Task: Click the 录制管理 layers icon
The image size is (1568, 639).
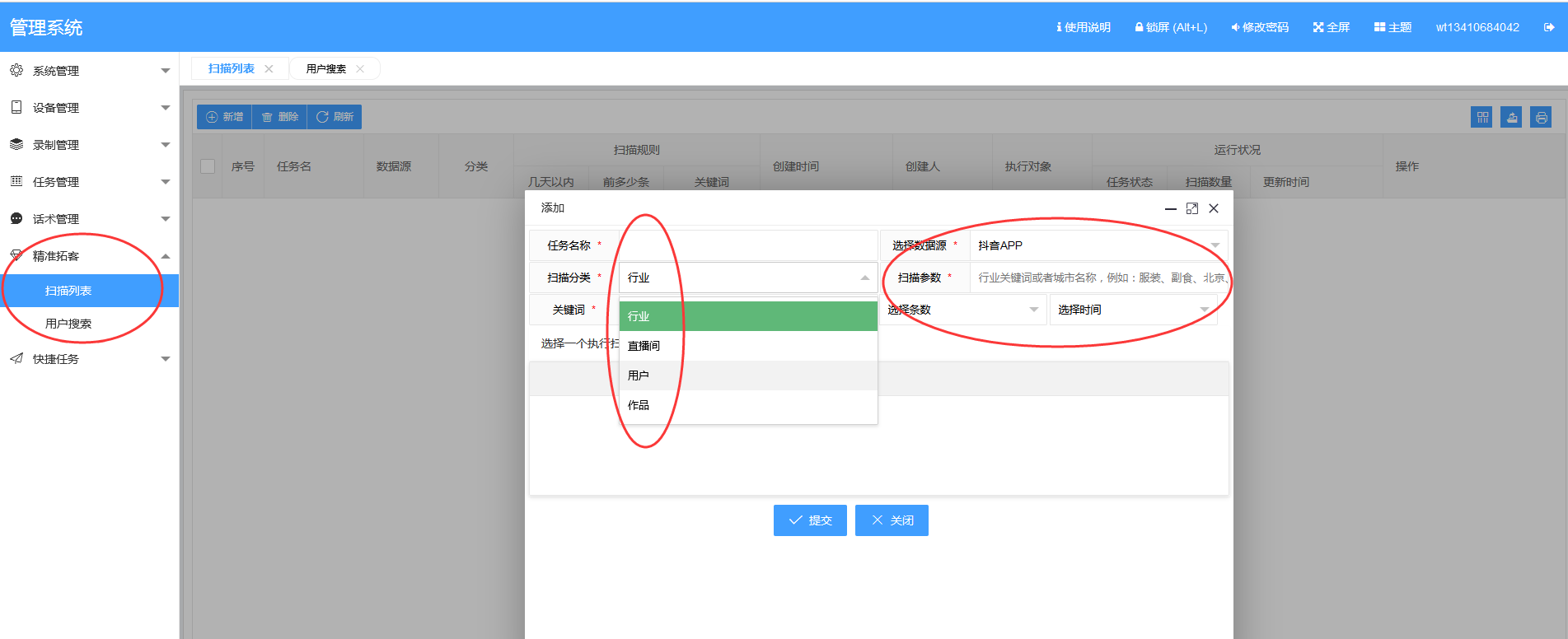Action: click(16, 145)
